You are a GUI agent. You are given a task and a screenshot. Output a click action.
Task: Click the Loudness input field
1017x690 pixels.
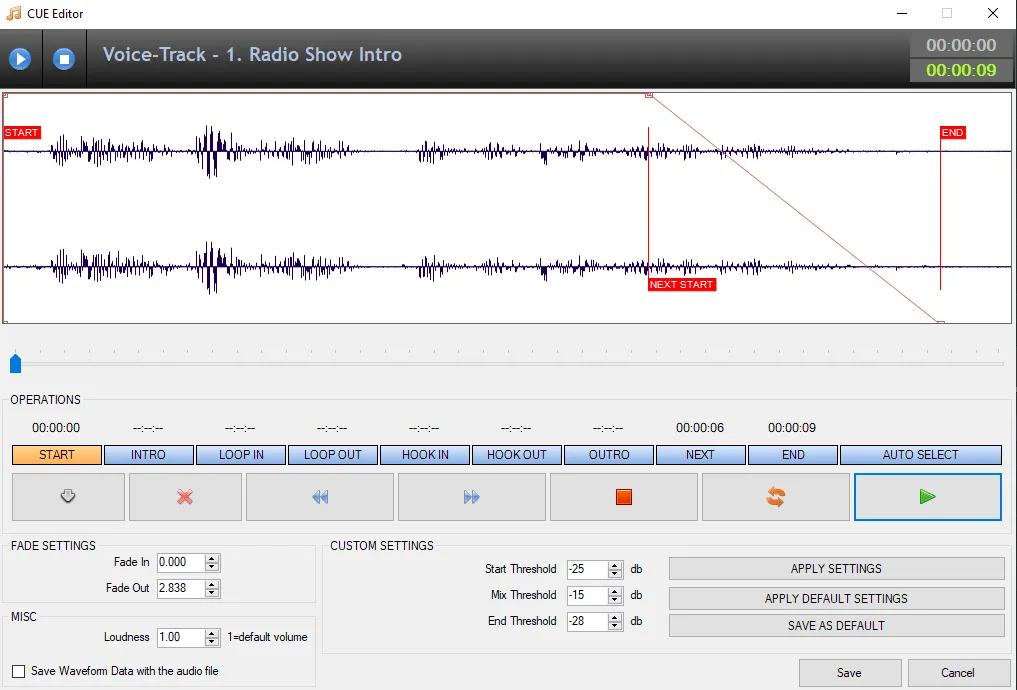click(181, 637)
